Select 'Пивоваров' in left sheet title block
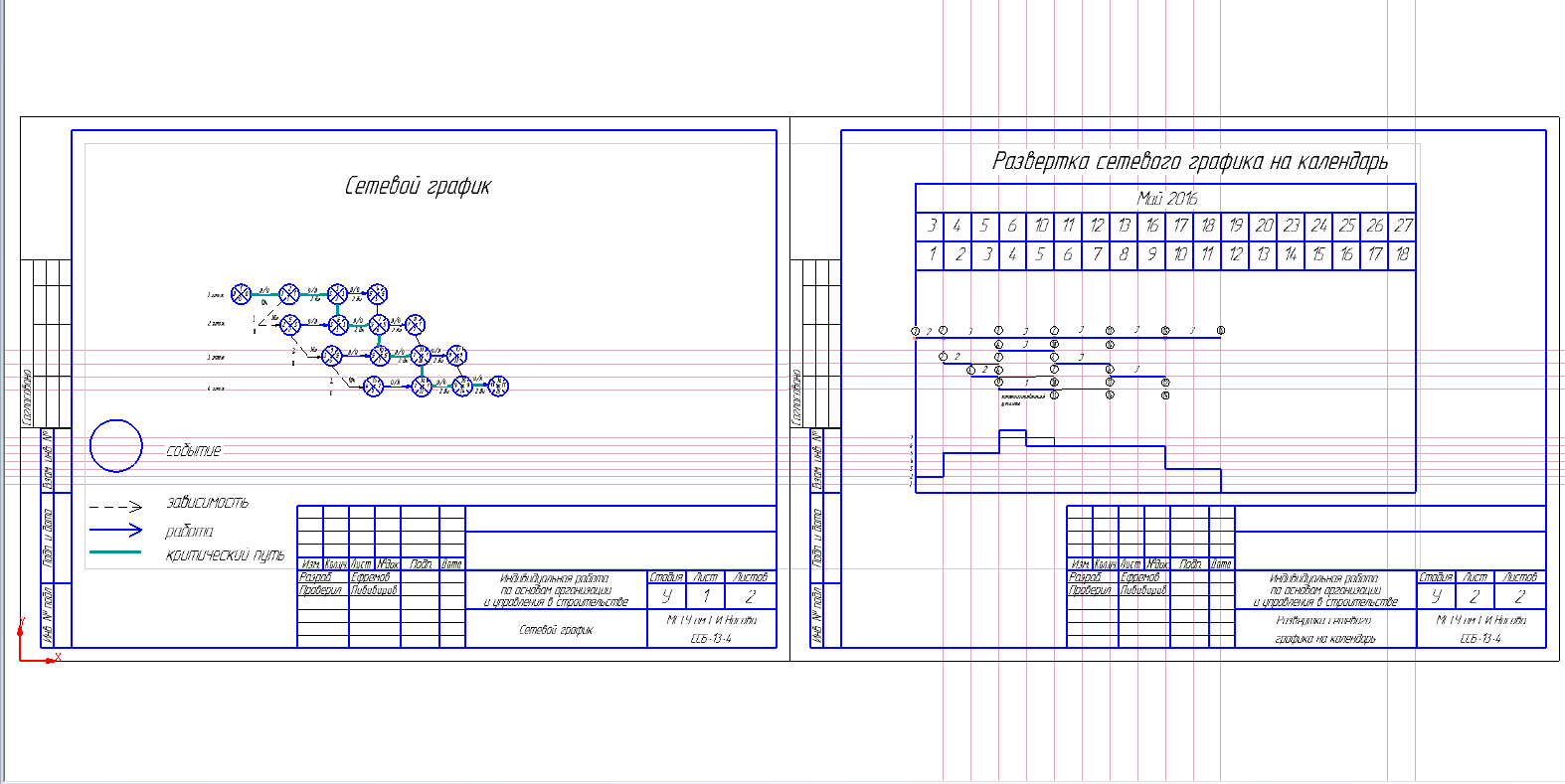Viewport: 1565px width, 784px height. point(374,590)
